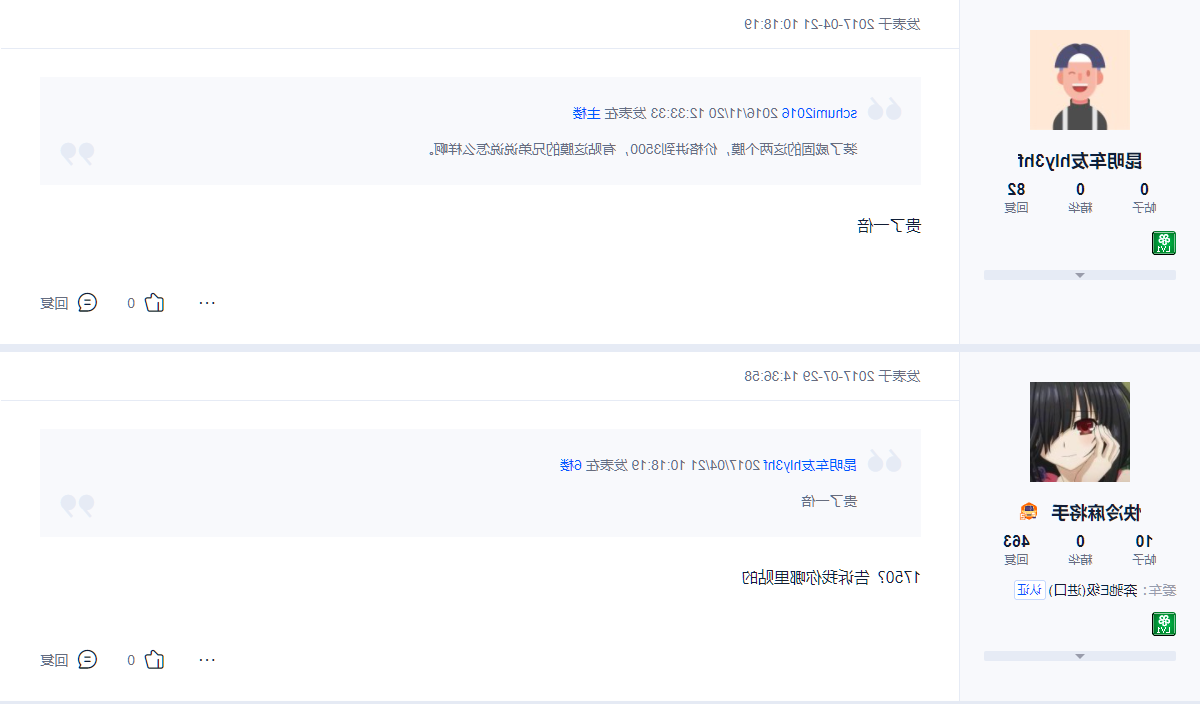Like the 2017-07-29 post with thumbs-up
1200x704 pixels.
pyautogui.click(x=154, y=660)
